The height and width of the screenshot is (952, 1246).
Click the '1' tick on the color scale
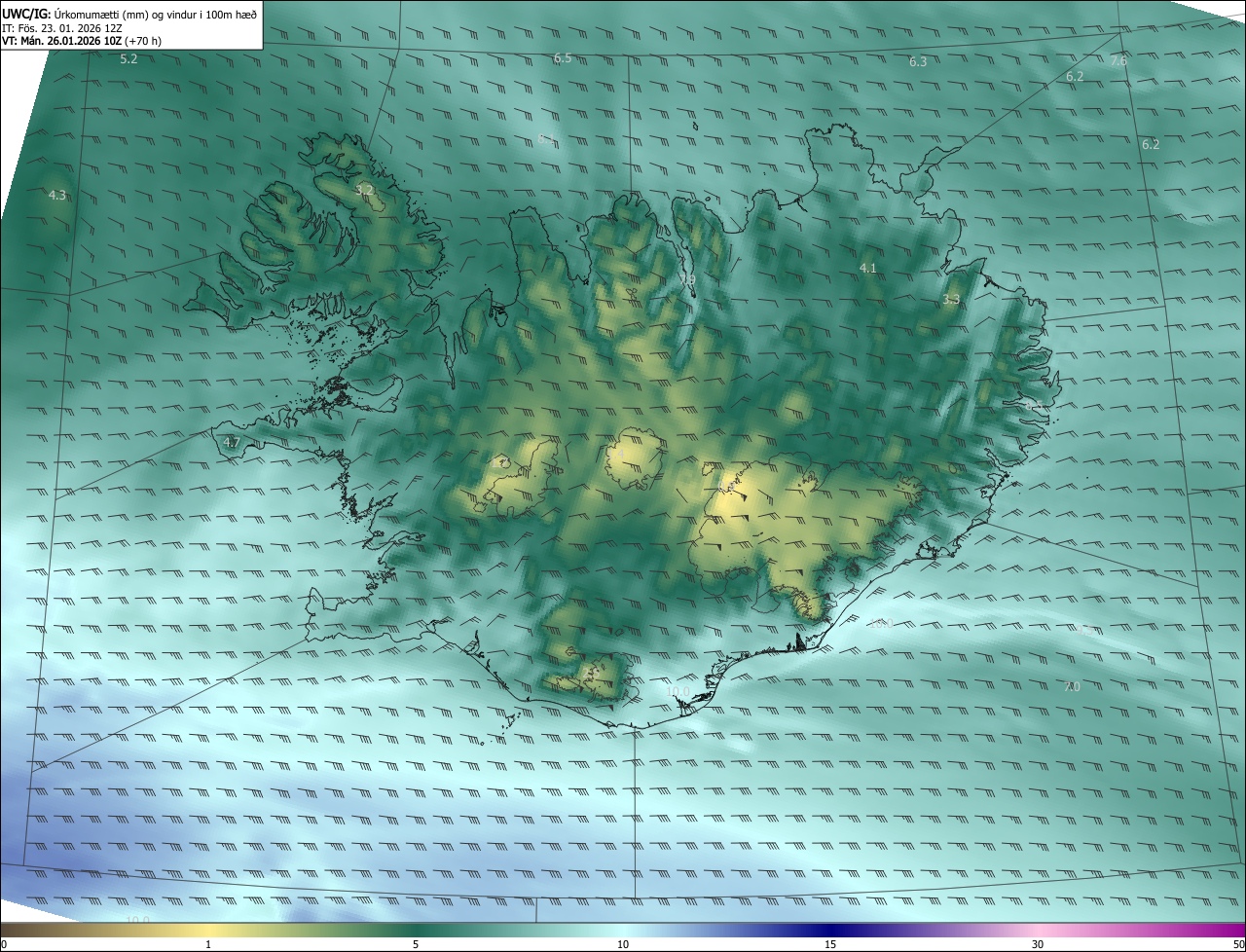coord(208,944)
